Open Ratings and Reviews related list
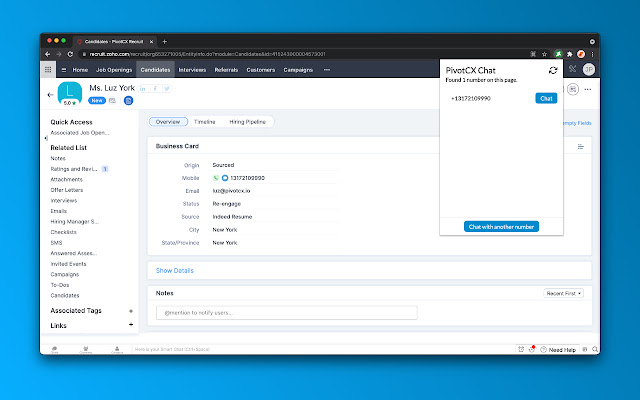 (74, 169)
